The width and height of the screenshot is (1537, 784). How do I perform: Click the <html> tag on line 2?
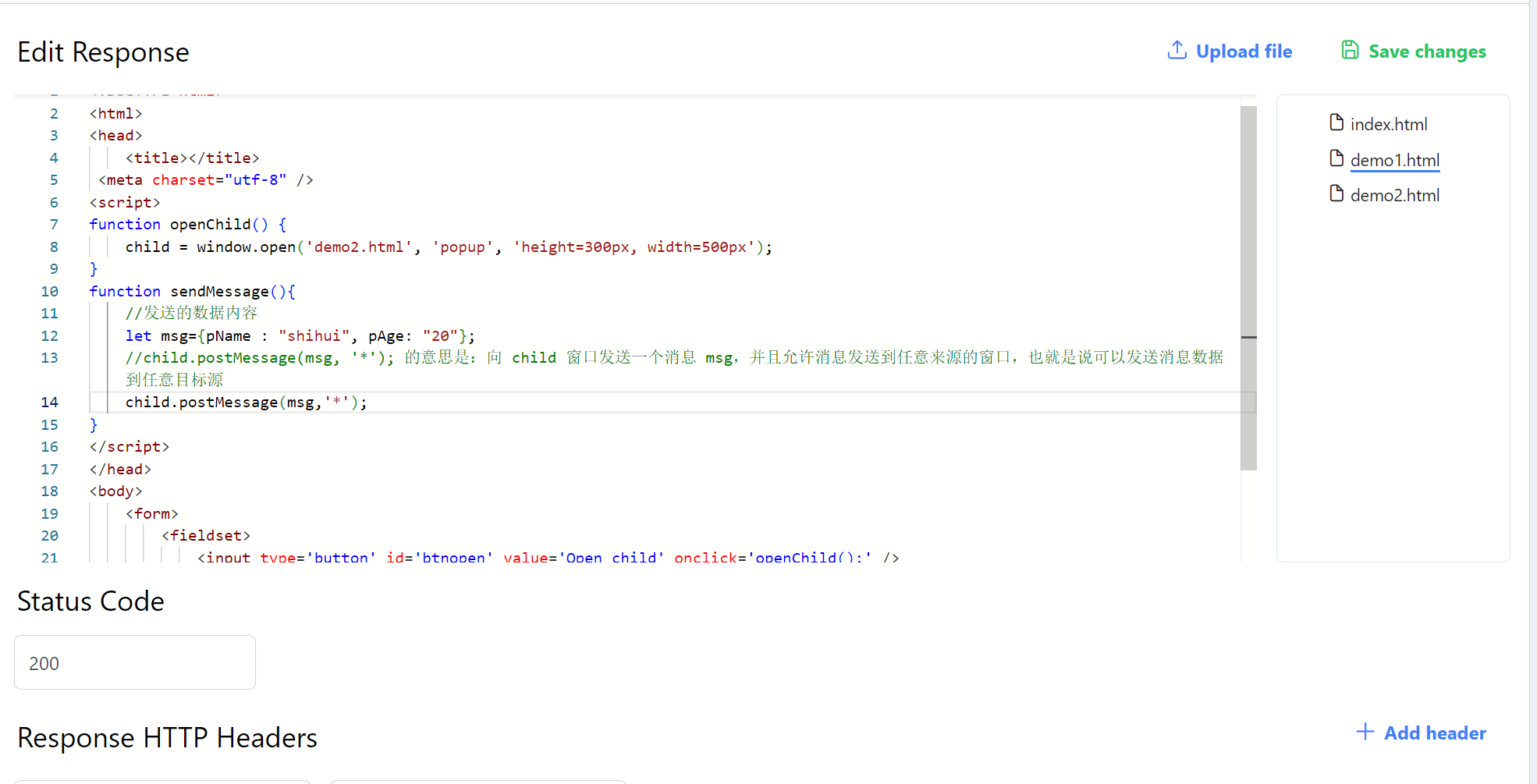(115, 114)
